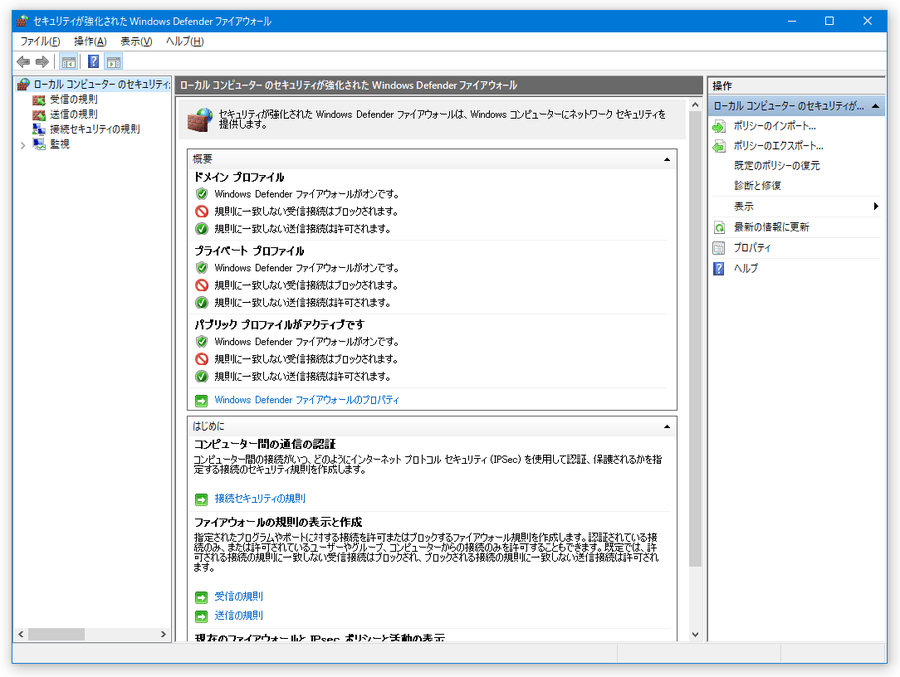The image size is (900, 677).
Task: Click tree pane horizontal scroll right arrow
Action: [164, 634]
